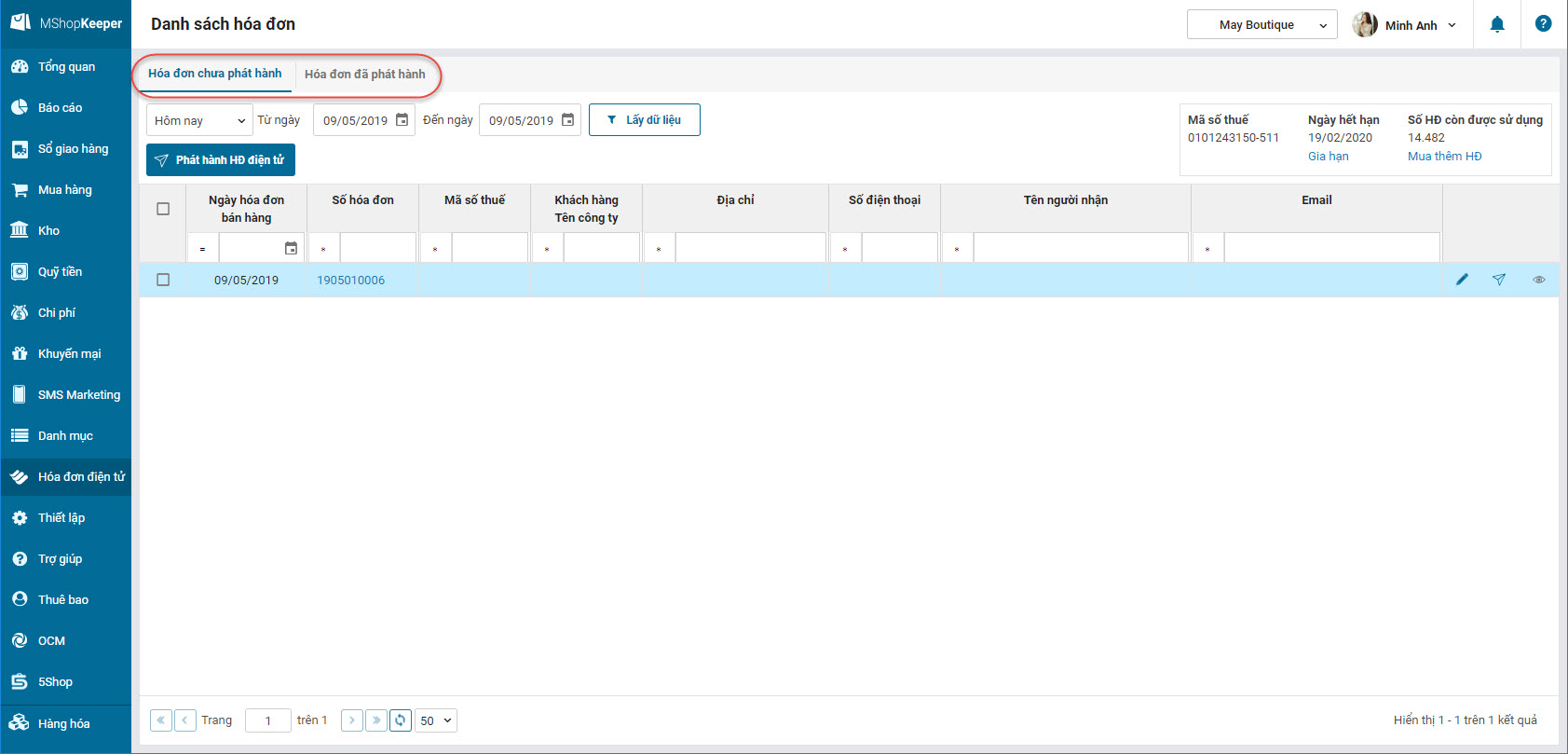Switch to Hóa đơn chưa phát hành tab
1568x754 pixels.
coord(214,74)
